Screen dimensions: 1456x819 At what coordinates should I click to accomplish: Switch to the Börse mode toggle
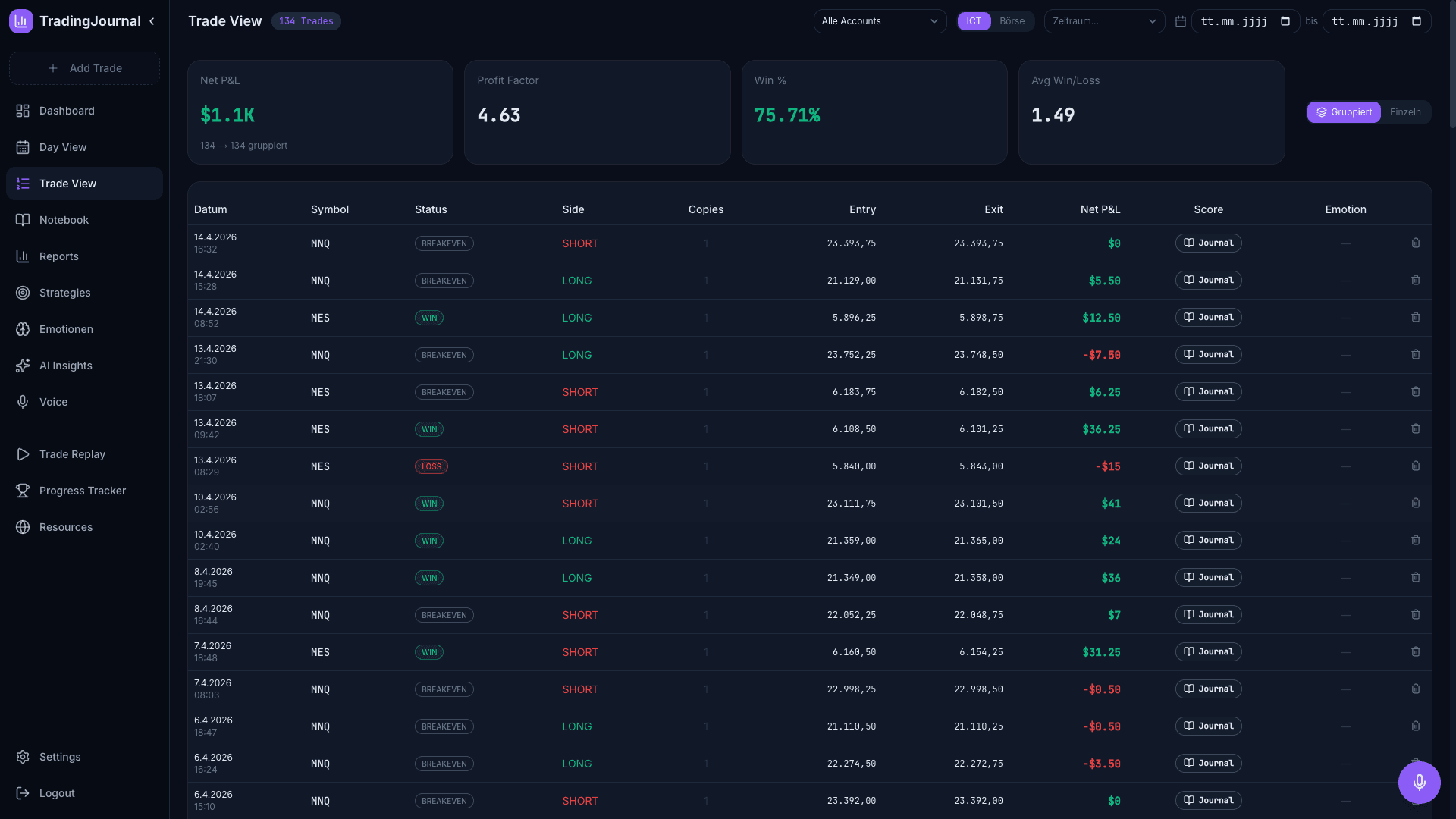pos(1012,21)
